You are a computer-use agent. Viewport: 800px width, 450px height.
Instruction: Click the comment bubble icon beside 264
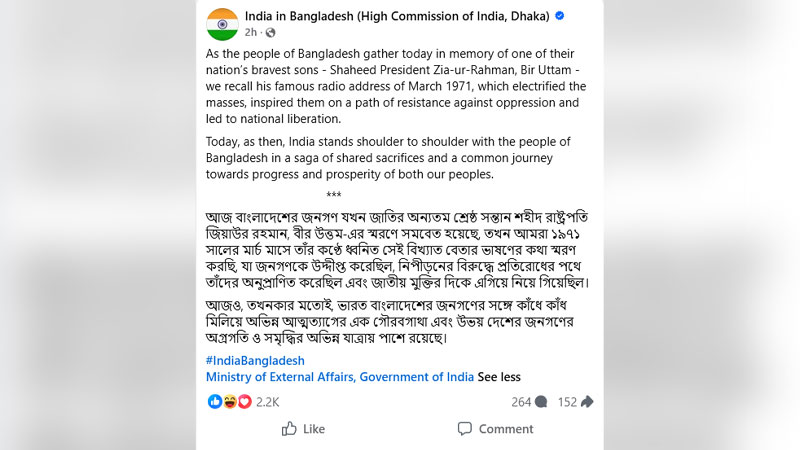(541, 402)
